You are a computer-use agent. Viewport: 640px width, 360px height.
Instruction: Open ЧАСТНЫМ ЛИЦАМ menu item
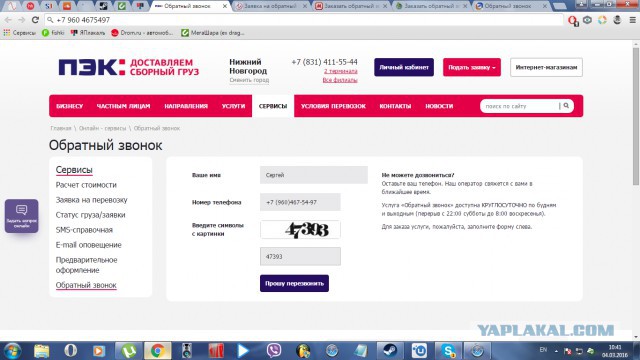(123, 106)
